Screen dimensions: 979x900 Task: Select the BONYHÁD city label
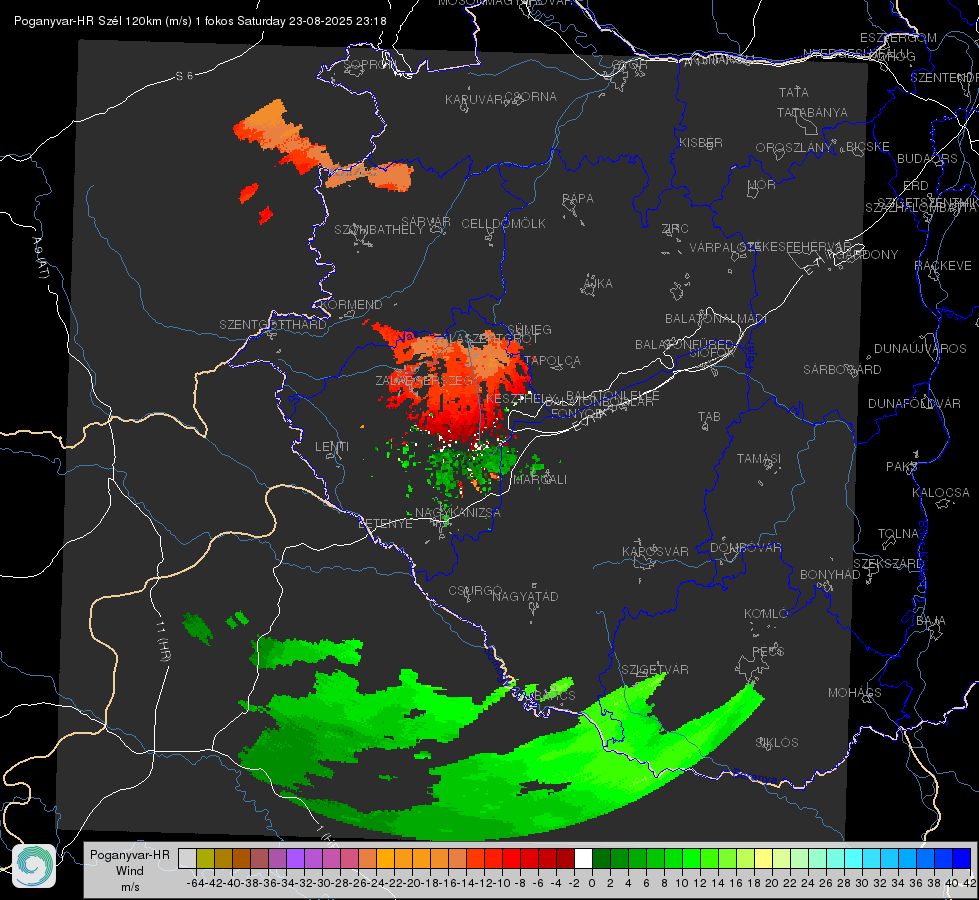click(x=830, y=575)
